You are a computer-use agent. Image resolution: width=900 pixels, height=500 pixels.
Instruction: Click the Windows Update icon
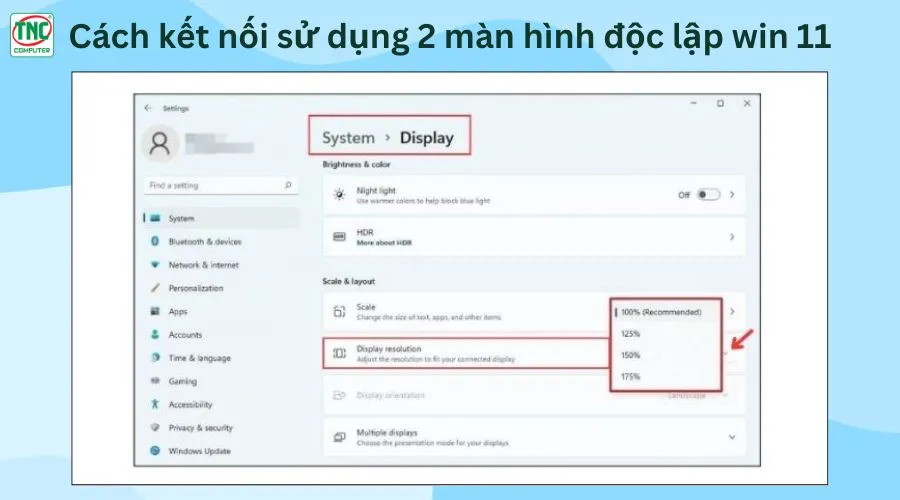pyautogui.click(x=155, y=451)
